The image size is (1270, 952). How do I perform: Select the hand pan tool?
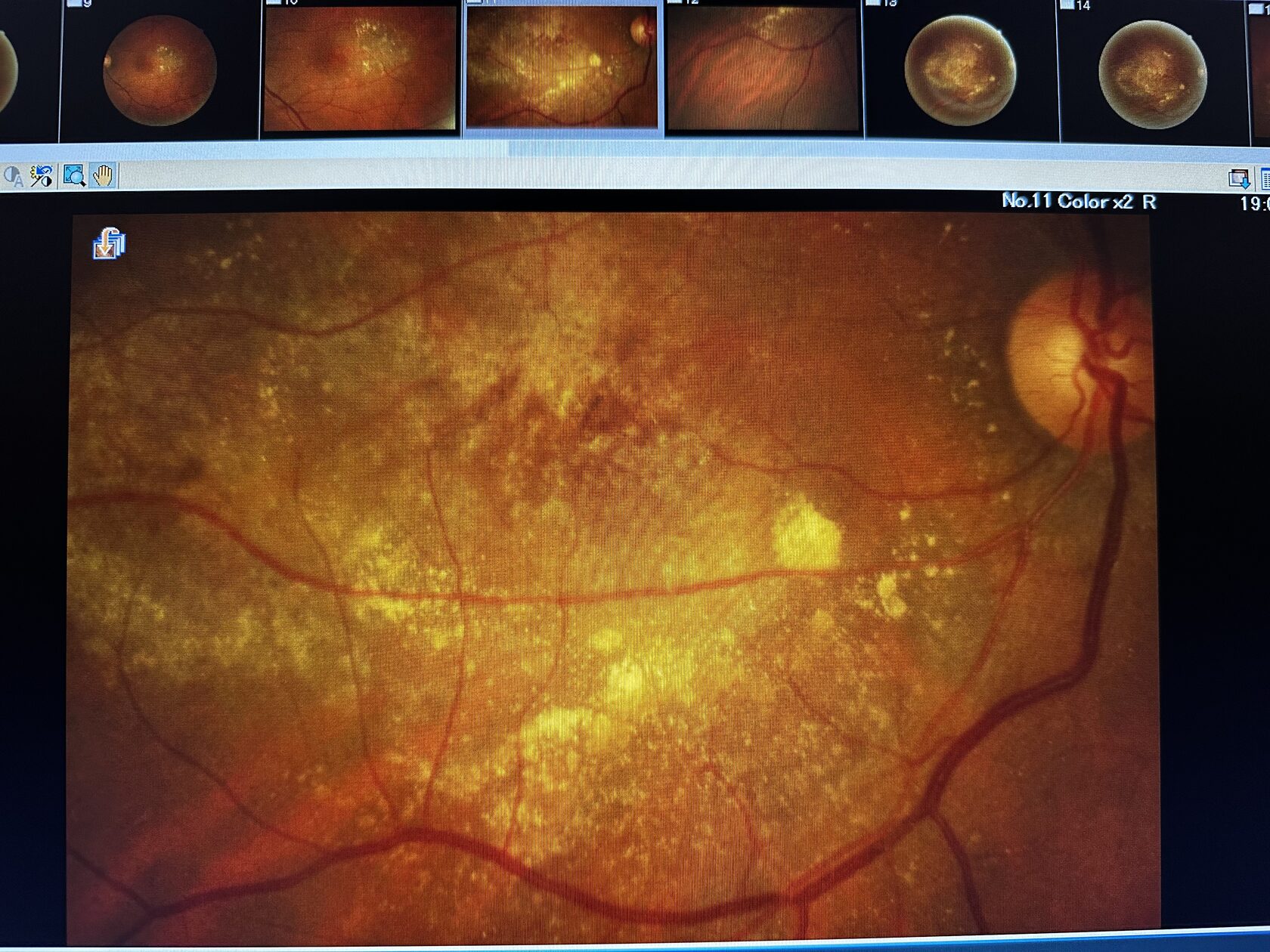pyautogui.click(x=103, y=176)
